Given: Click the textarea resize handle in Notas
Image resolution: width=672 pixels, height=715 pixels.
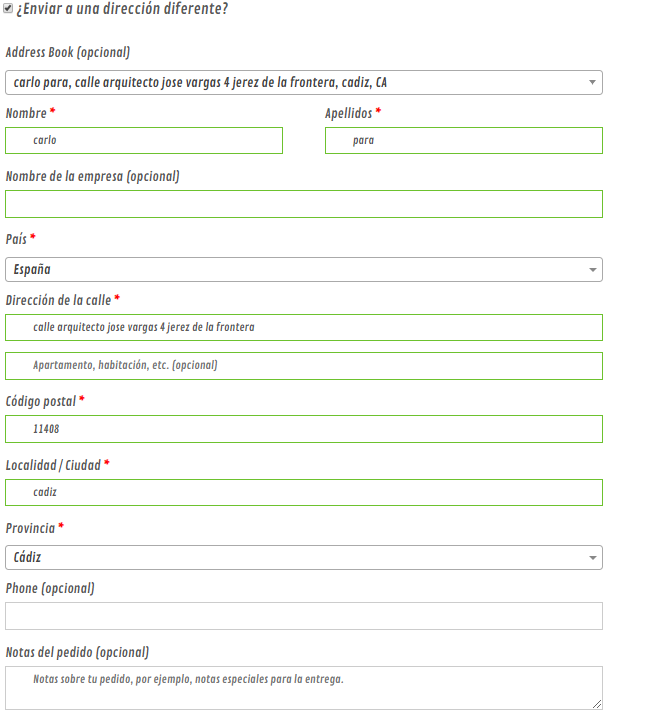Looking at the screenshot, I should (597, 704).
